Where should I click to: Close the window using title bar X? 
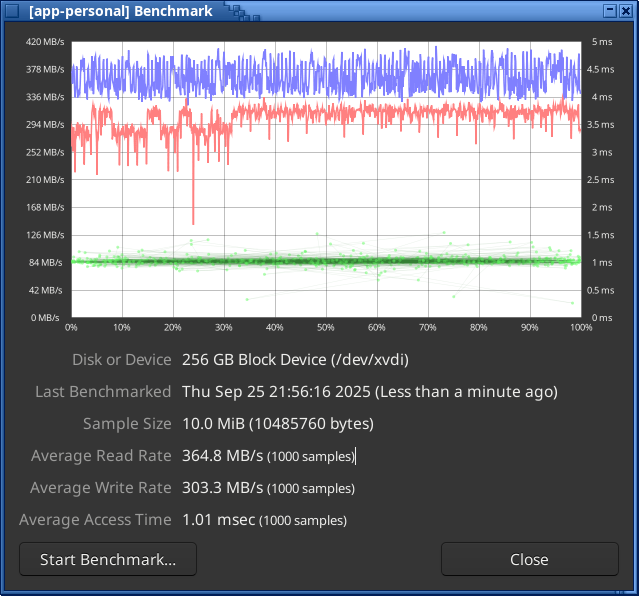click(x=627, y=9)
